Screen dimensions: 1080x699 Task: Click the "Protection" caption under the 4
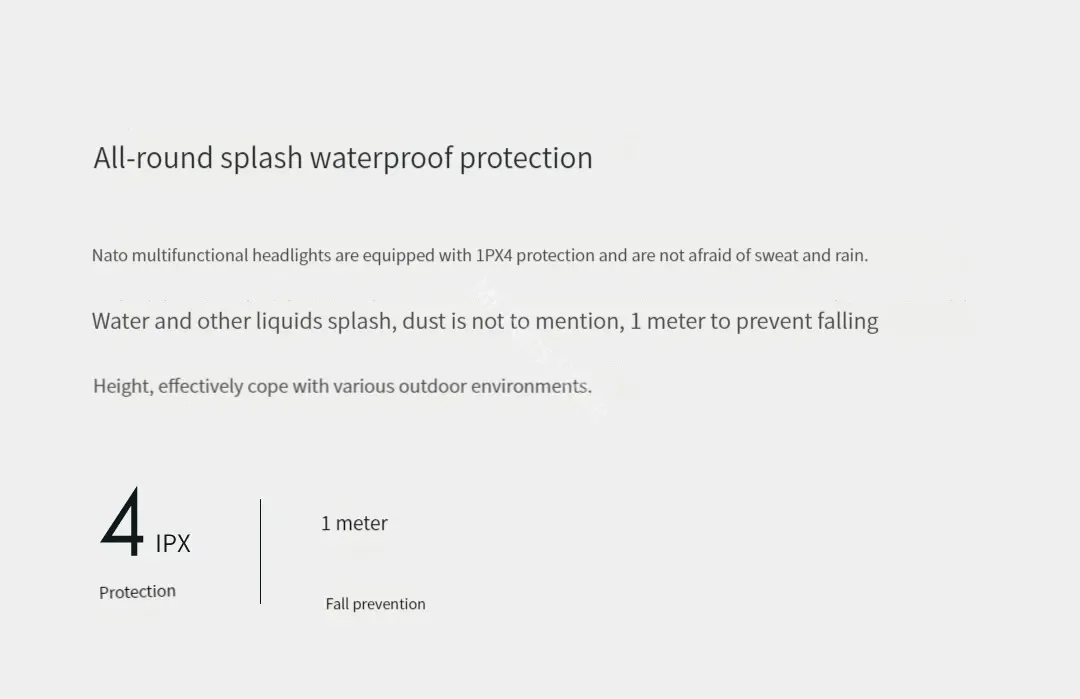click(137, 592)
